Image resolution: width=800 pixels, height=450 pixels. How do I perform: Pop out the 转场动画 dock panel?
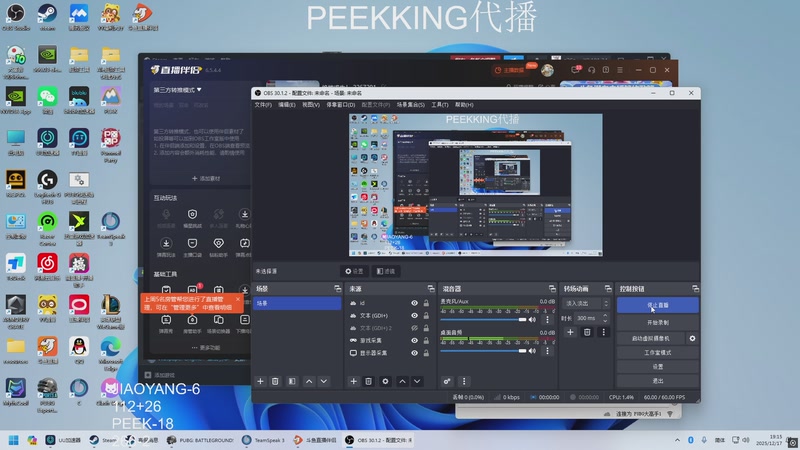[608, 289]
